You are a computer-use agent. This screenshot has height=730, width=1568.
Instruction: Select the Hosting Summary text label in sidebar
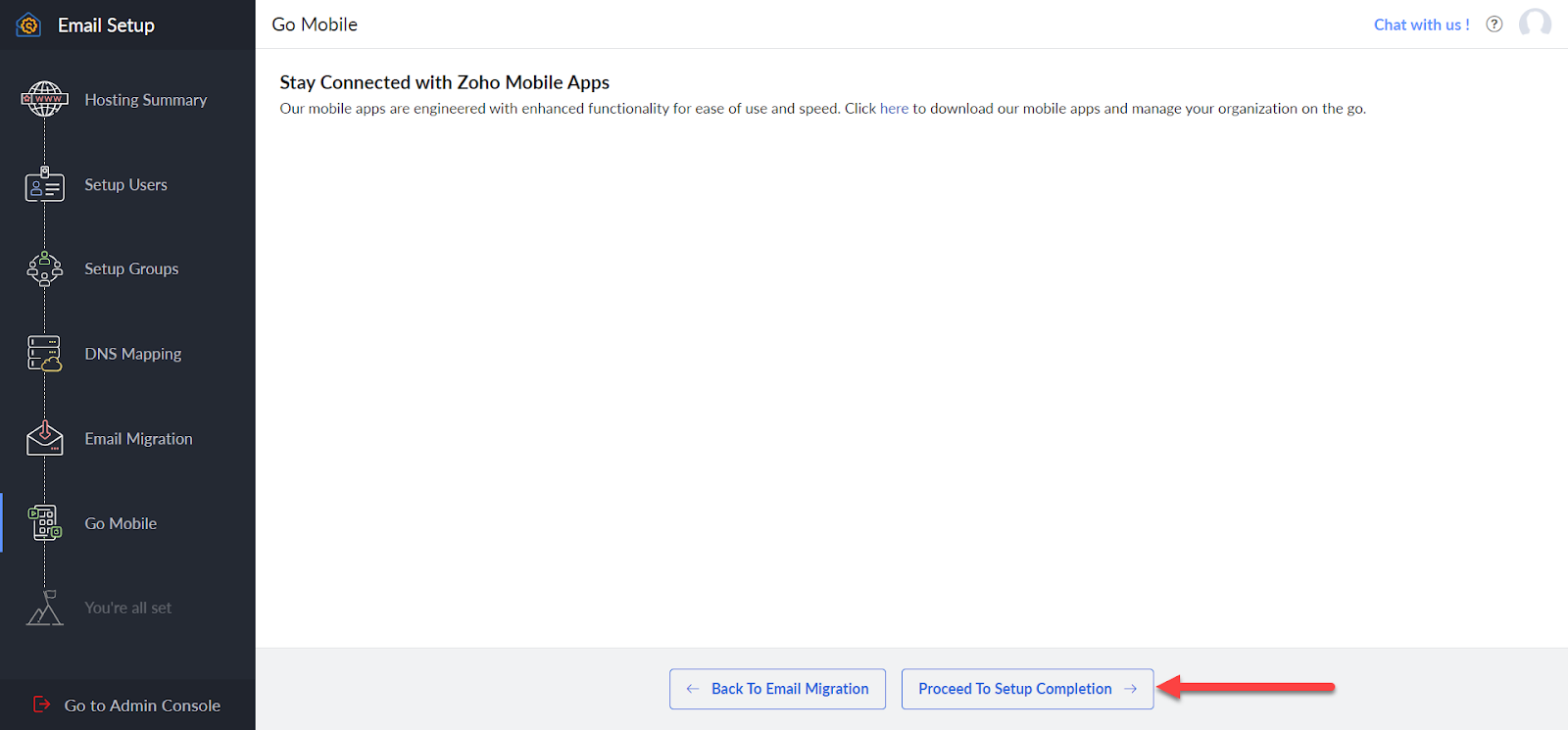coord(145,100)
